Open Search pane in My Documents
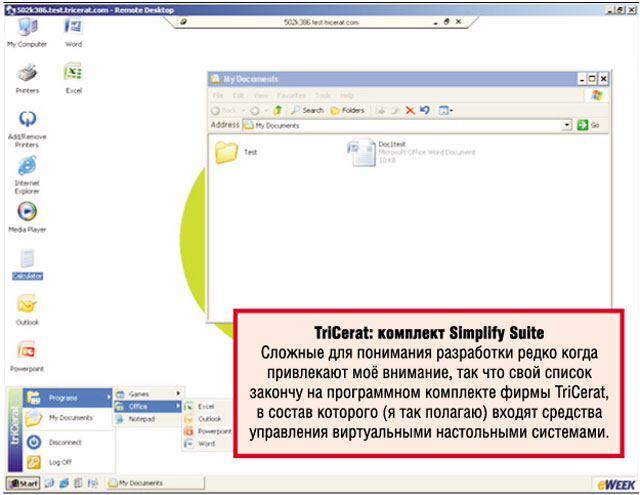640x495 pixels. pos(307,110)
